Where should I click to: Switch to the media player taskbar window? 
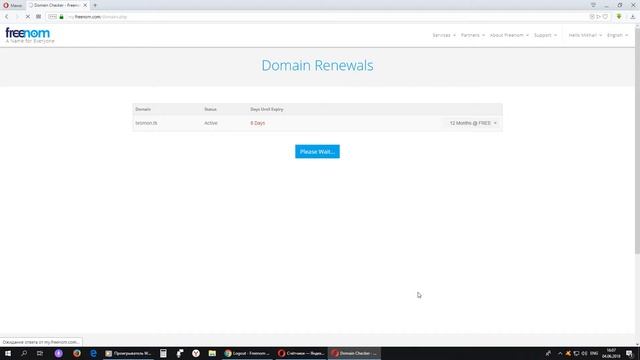tap(129, 353)
